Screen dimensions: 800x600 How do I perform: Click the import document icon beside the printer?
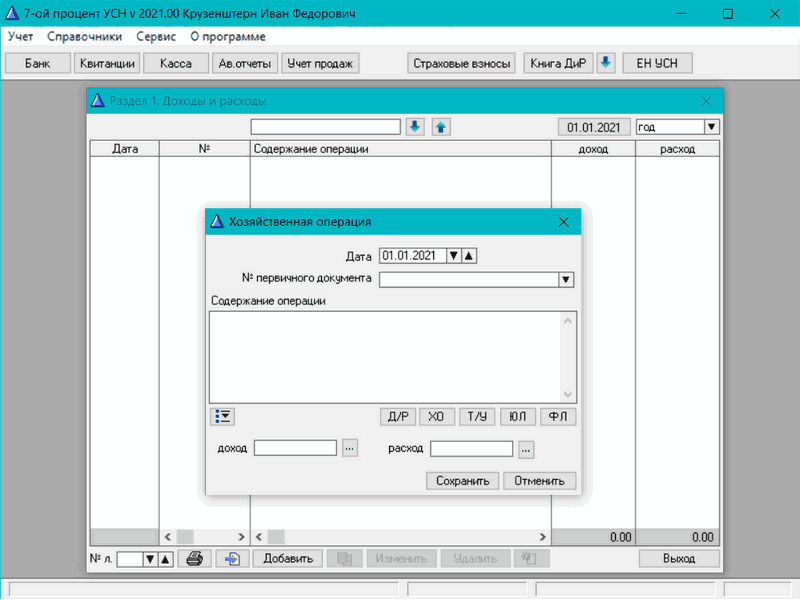click(x=232, y=559)
